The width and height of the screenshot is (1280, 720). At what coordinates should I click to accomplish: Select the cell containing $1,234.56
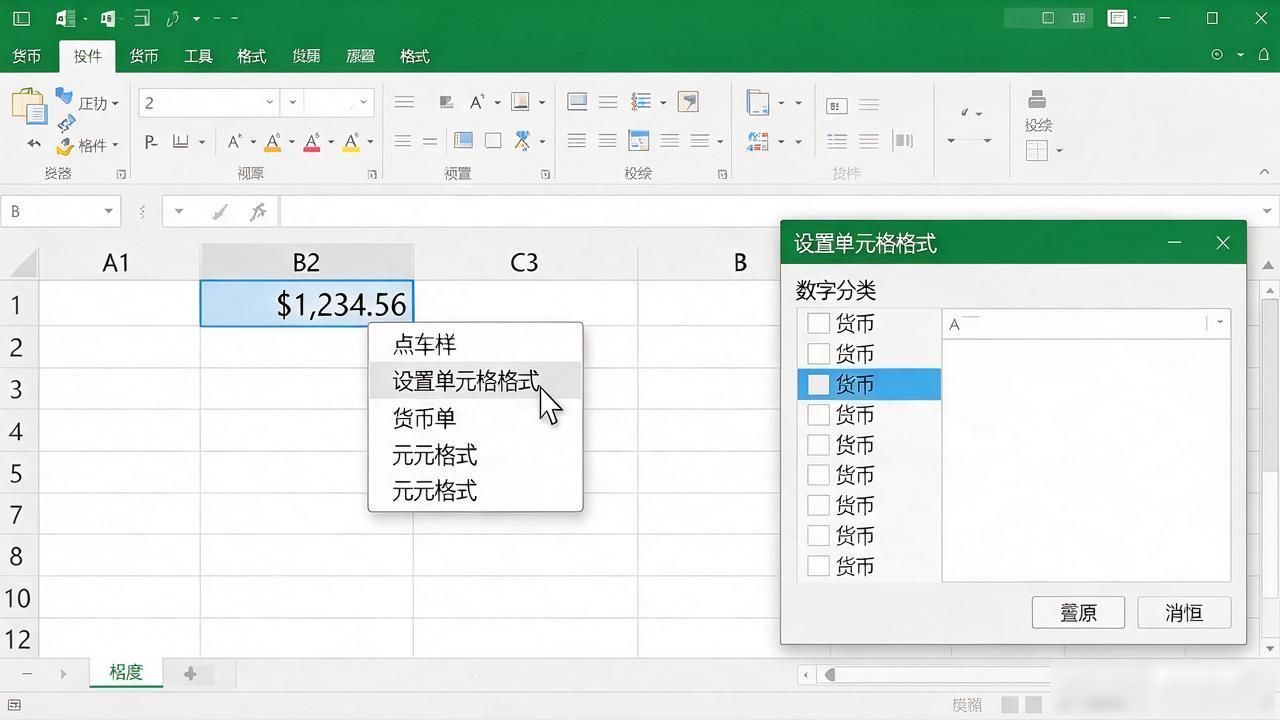[x=306, y=303]
